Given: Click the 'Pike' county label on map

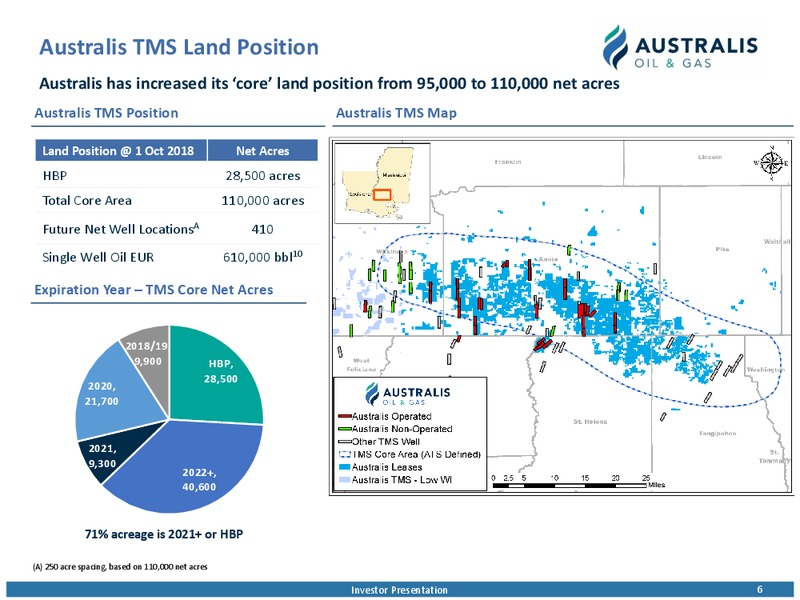Looking at the screenshot, I should pos(722,249).
